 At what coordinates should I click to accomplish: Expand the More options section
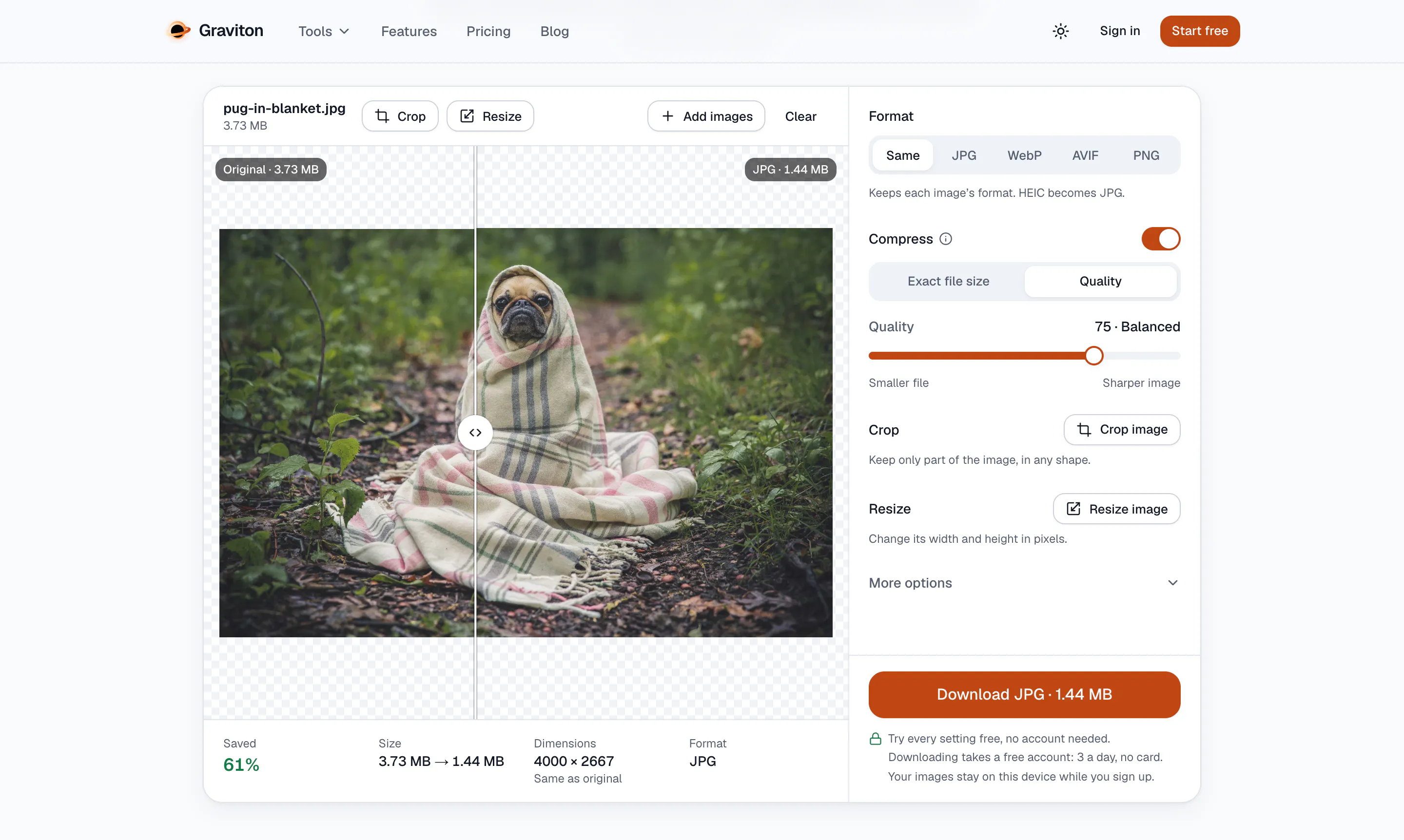tap(1024, 583)
